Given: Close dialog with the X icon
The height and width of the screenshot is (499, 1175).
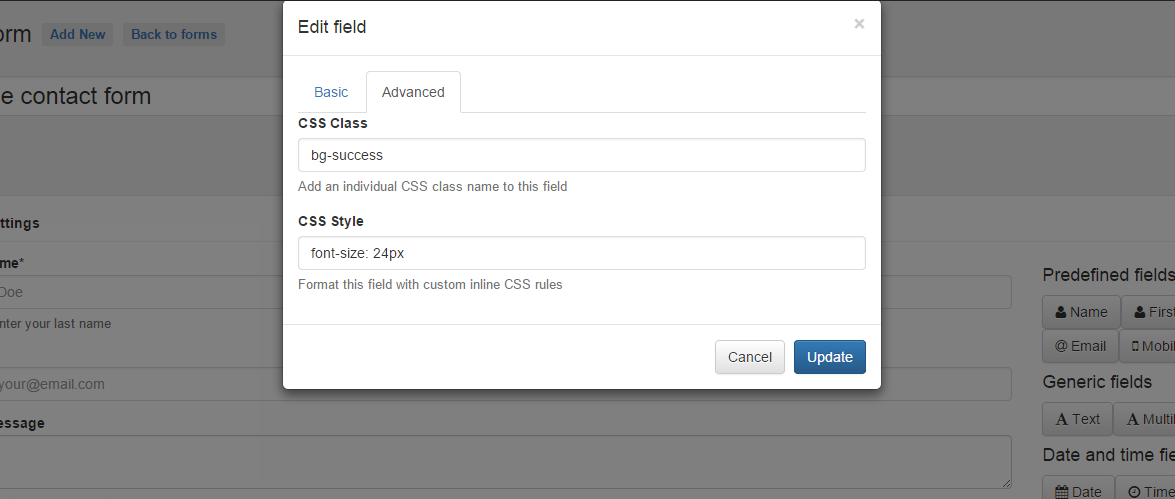Looking at the screenshot, I should pyautogui.click(x=859, y=24).
